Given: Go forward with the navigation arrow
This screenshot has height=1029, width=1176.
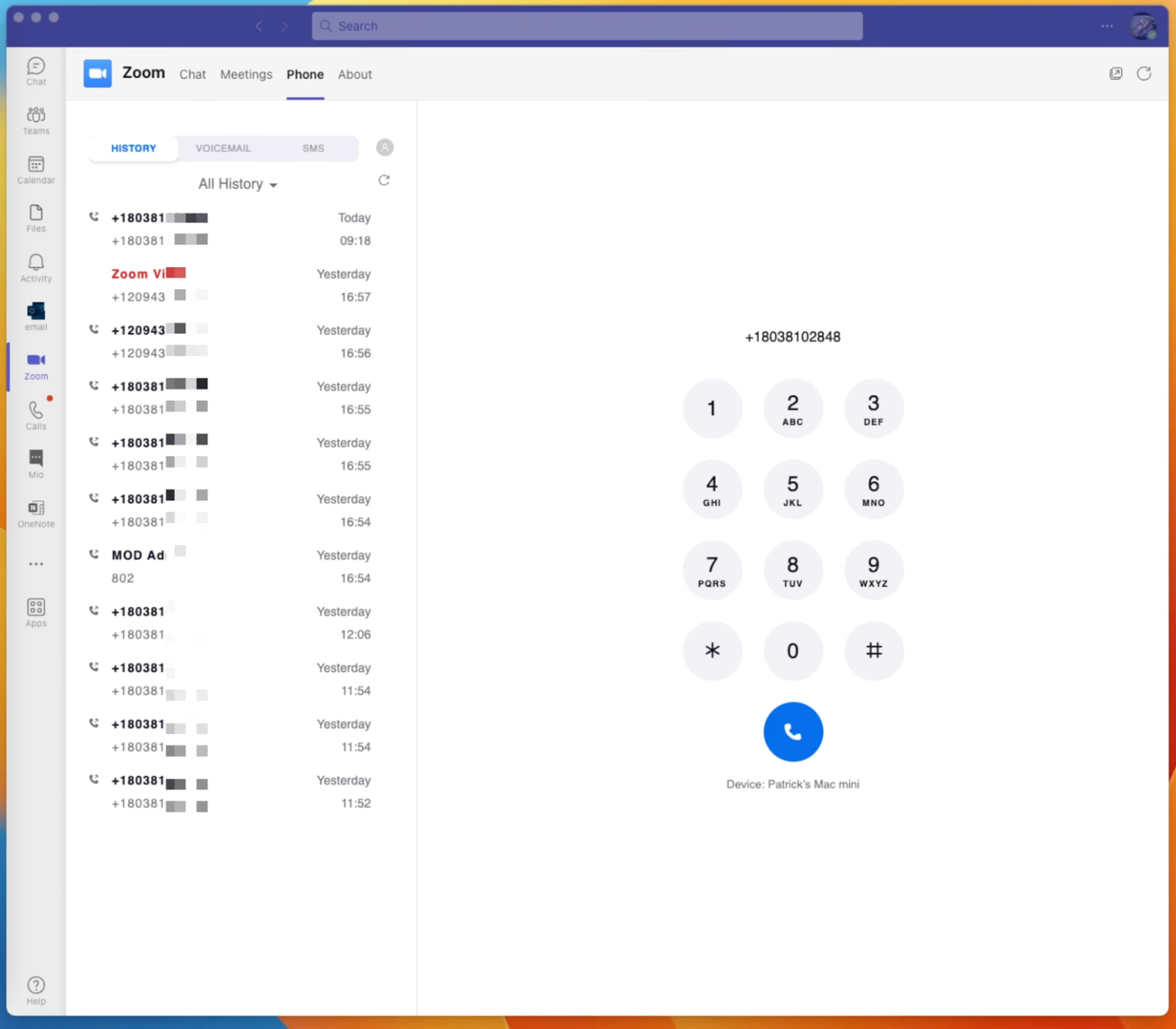Looking at the screenshot, I should coord(285,26).
